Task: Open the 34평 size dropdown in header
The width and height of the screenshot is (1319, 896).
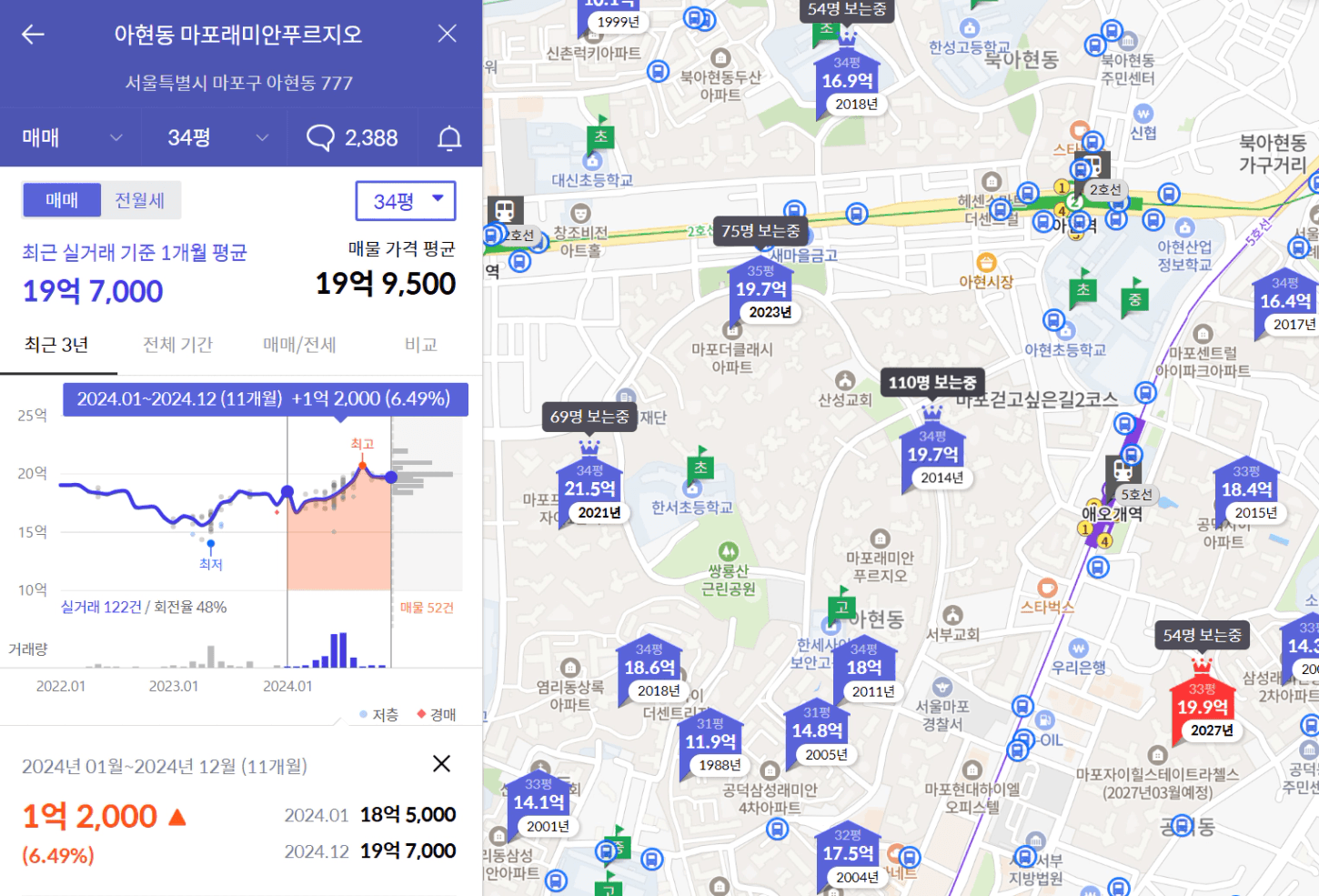Action: [216, 137]
